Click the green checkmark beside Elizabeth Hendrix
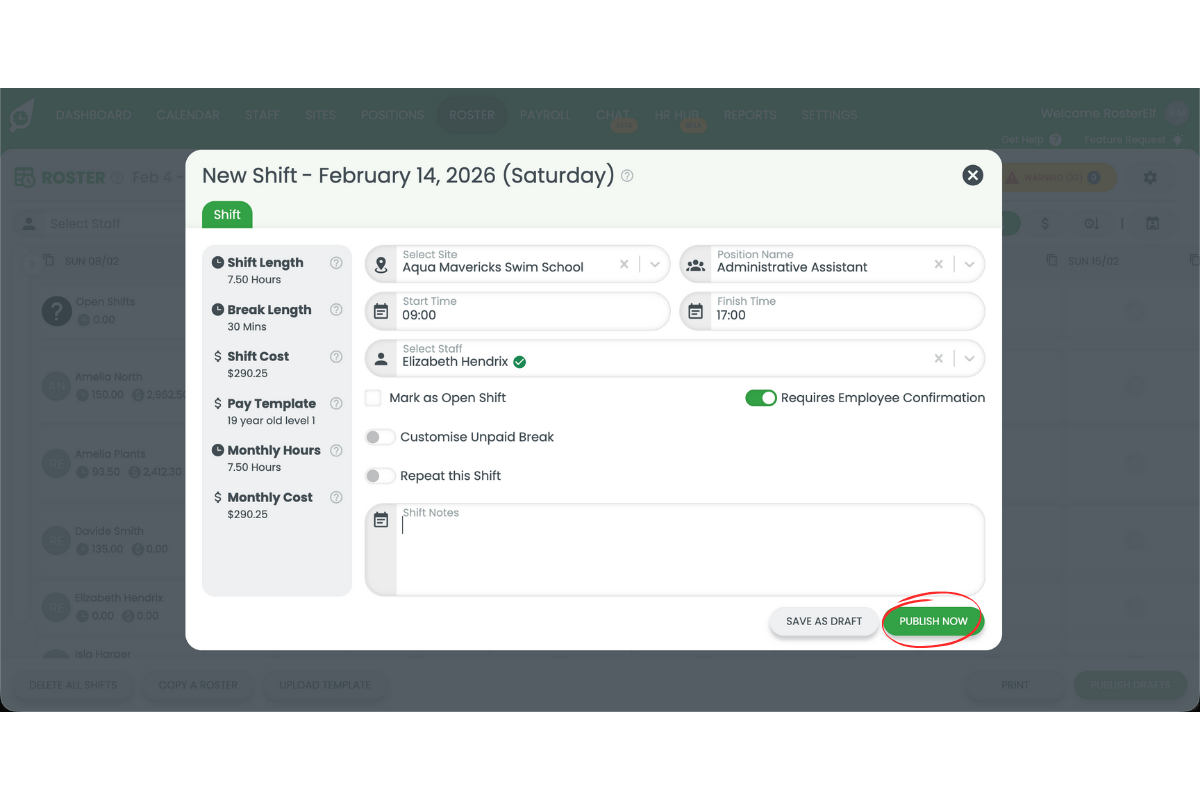 tap(520, 362)
